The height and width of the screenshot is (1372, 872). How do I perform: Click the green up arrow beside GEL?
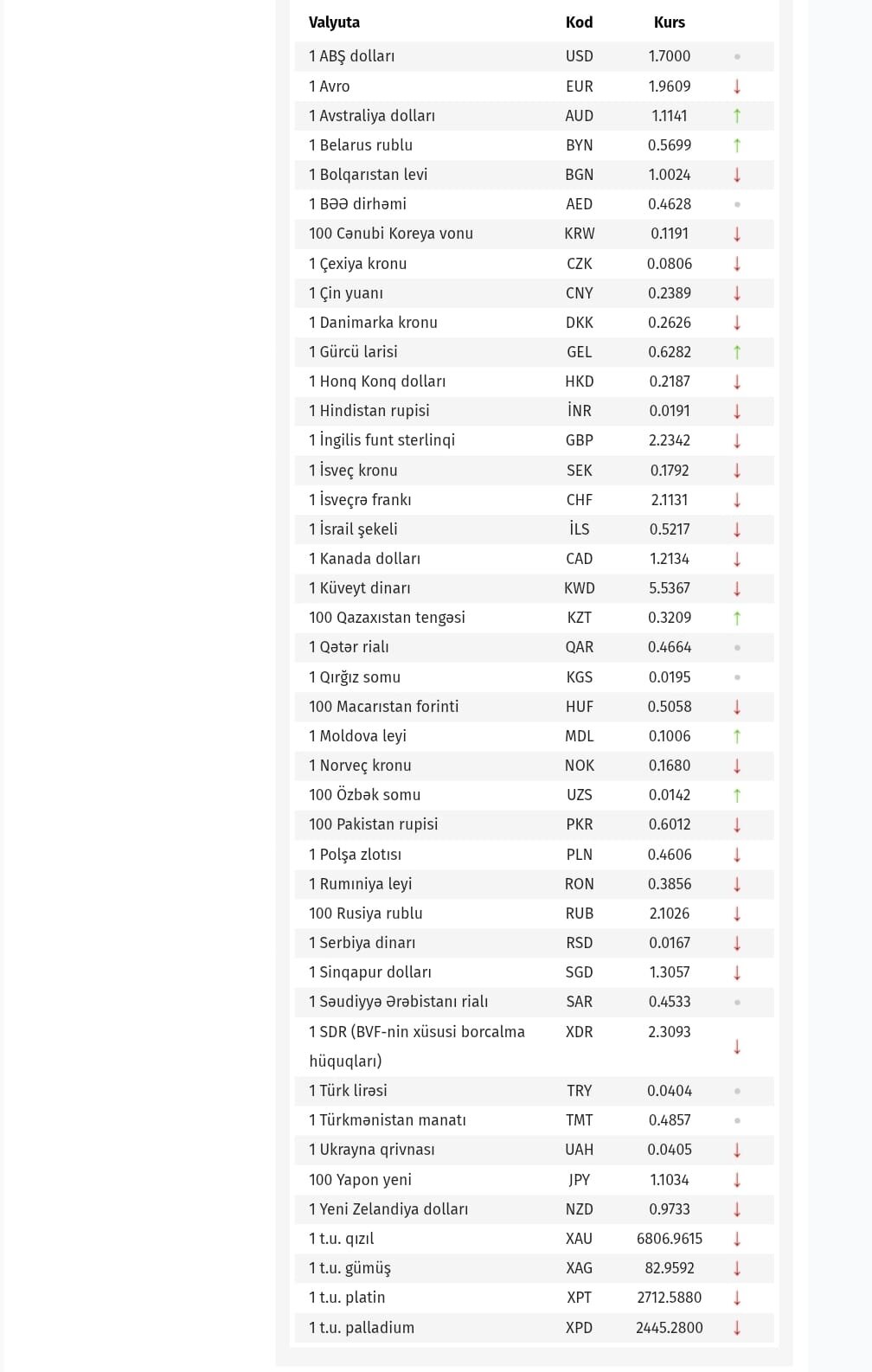(737, 352)
